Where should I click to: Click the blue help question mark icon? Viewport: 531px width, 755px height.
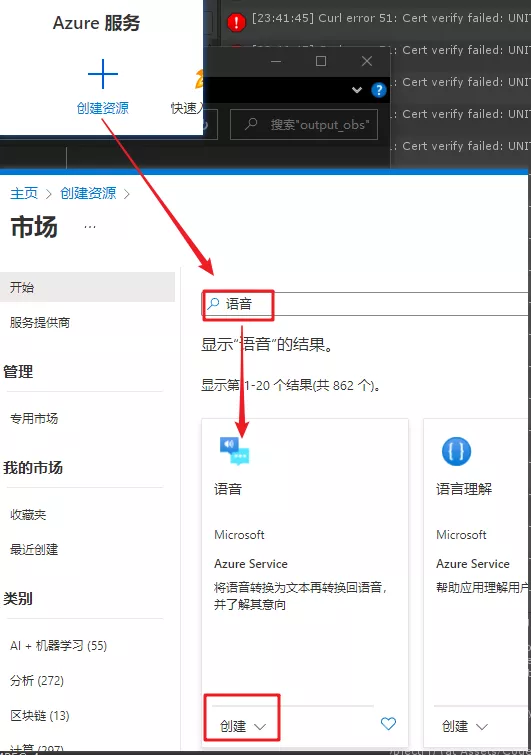click(379, 90)
